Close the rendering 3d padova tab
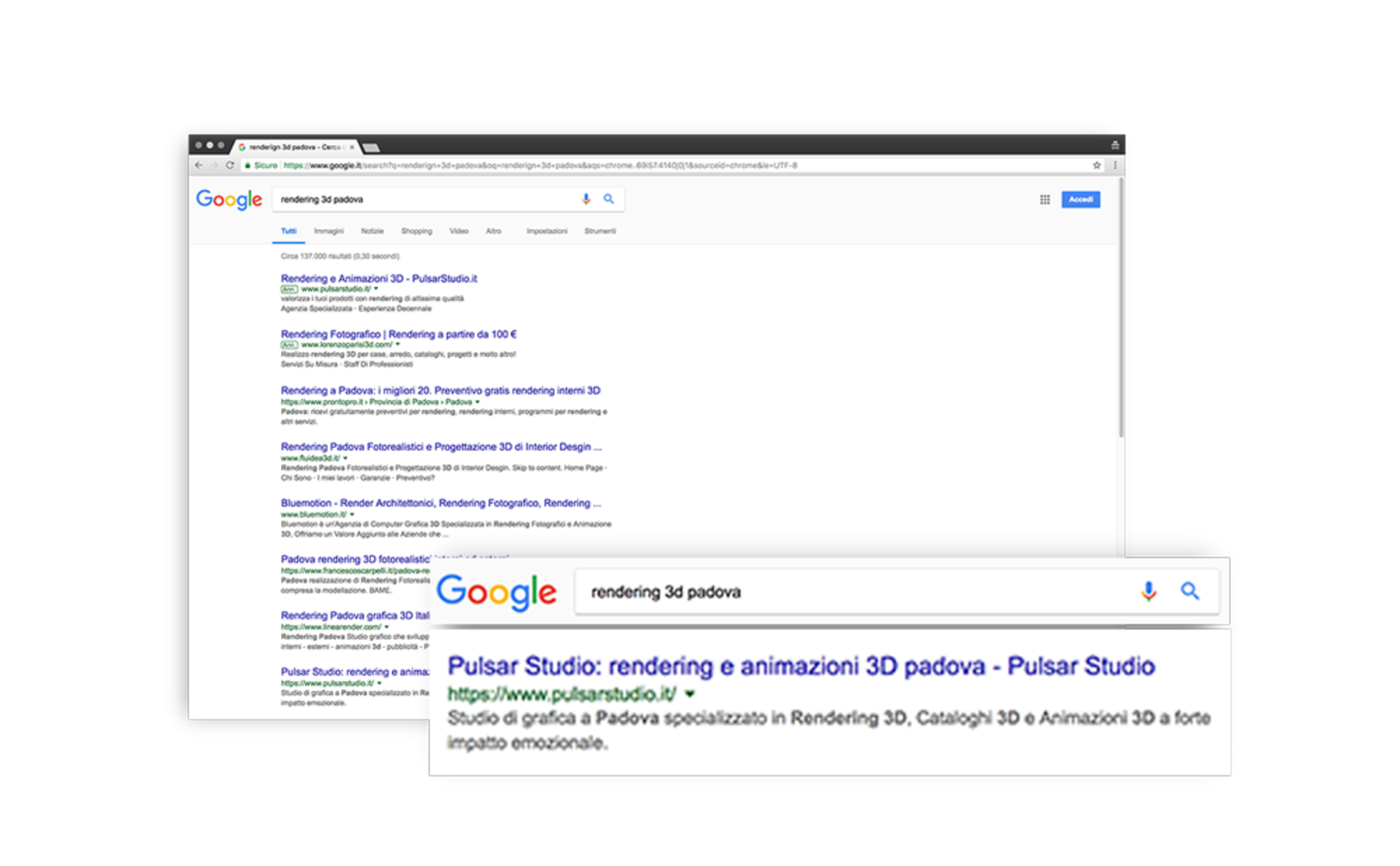 tap(352, 147)
